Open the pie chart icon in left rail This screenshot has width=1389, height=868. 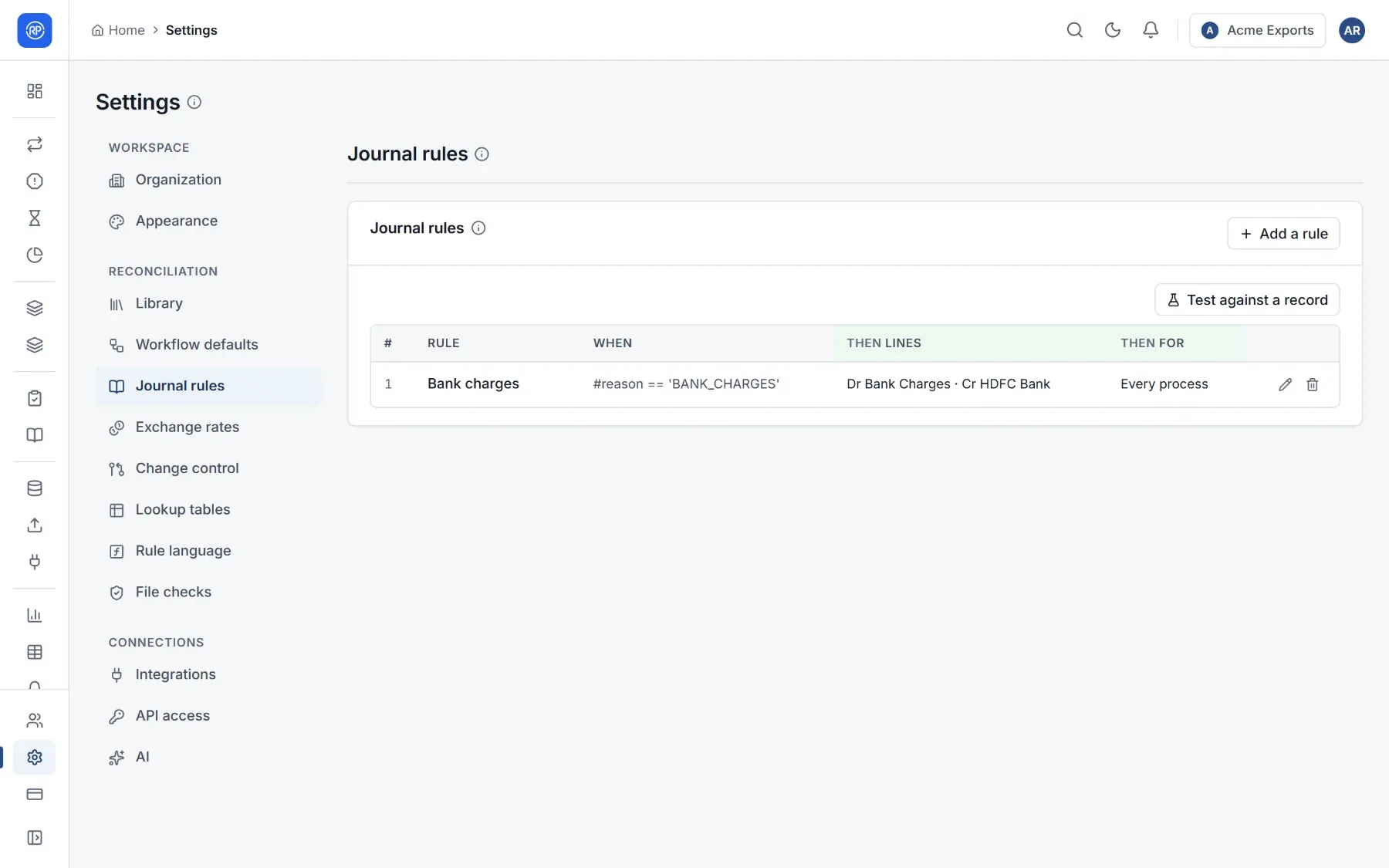tap(35, 255)
